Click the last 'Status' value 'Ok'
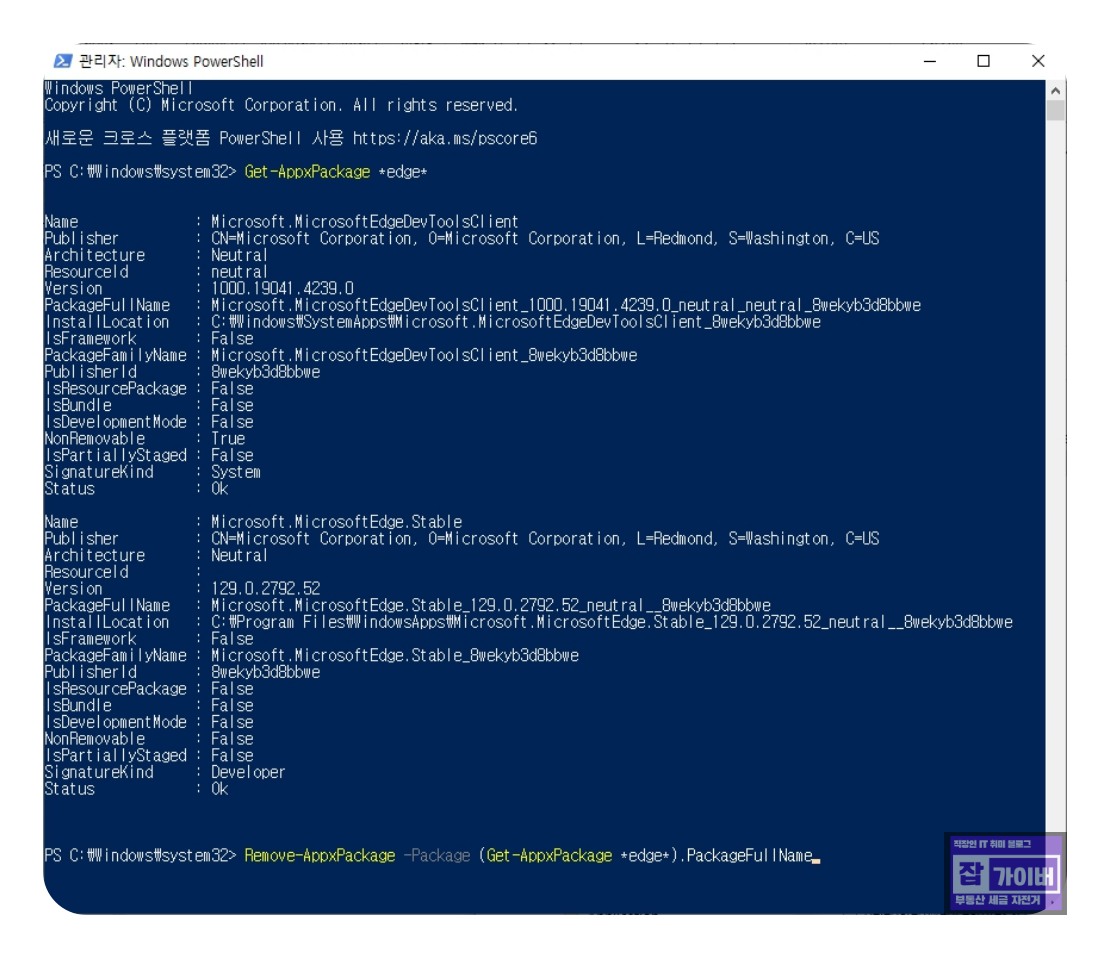This screenshot has height=958, width=1110. click(x=219, y=789)
